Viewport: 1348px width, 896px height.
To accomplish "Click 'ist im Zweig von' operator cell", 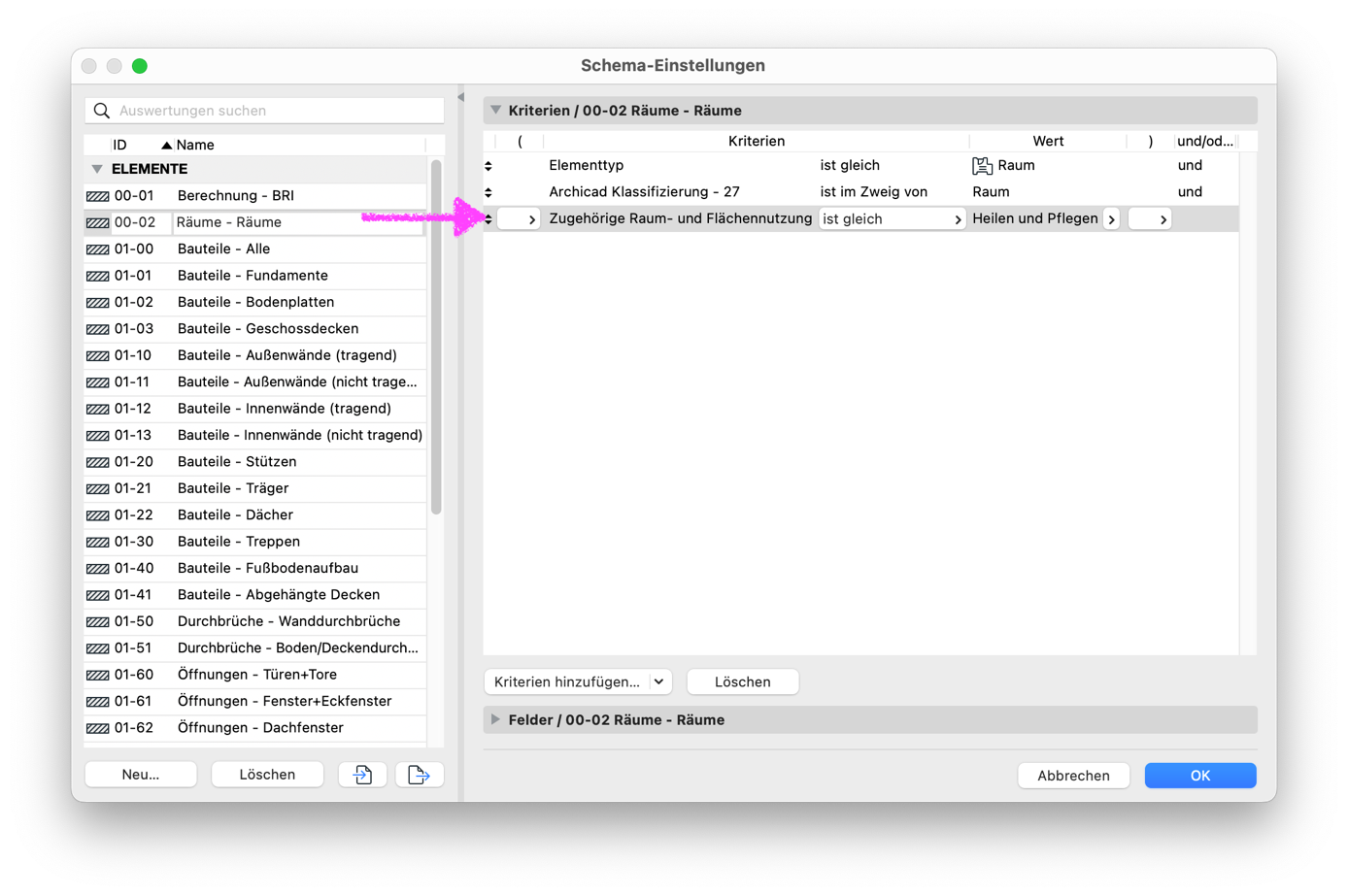I will (874, 192).
